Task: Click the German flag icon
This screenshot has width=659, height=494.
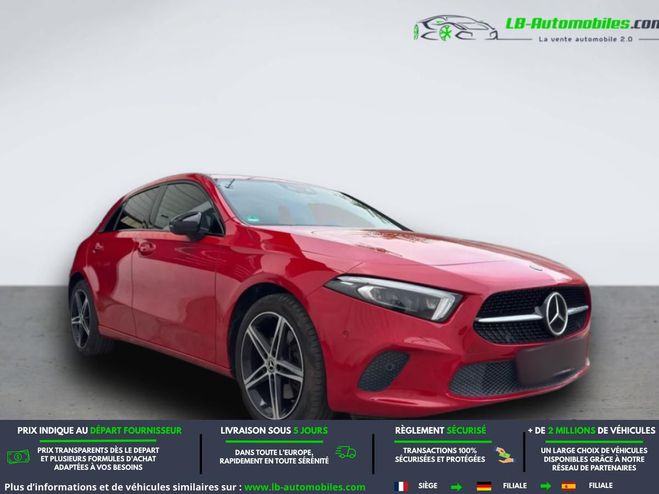Action: tap(484, 486)
